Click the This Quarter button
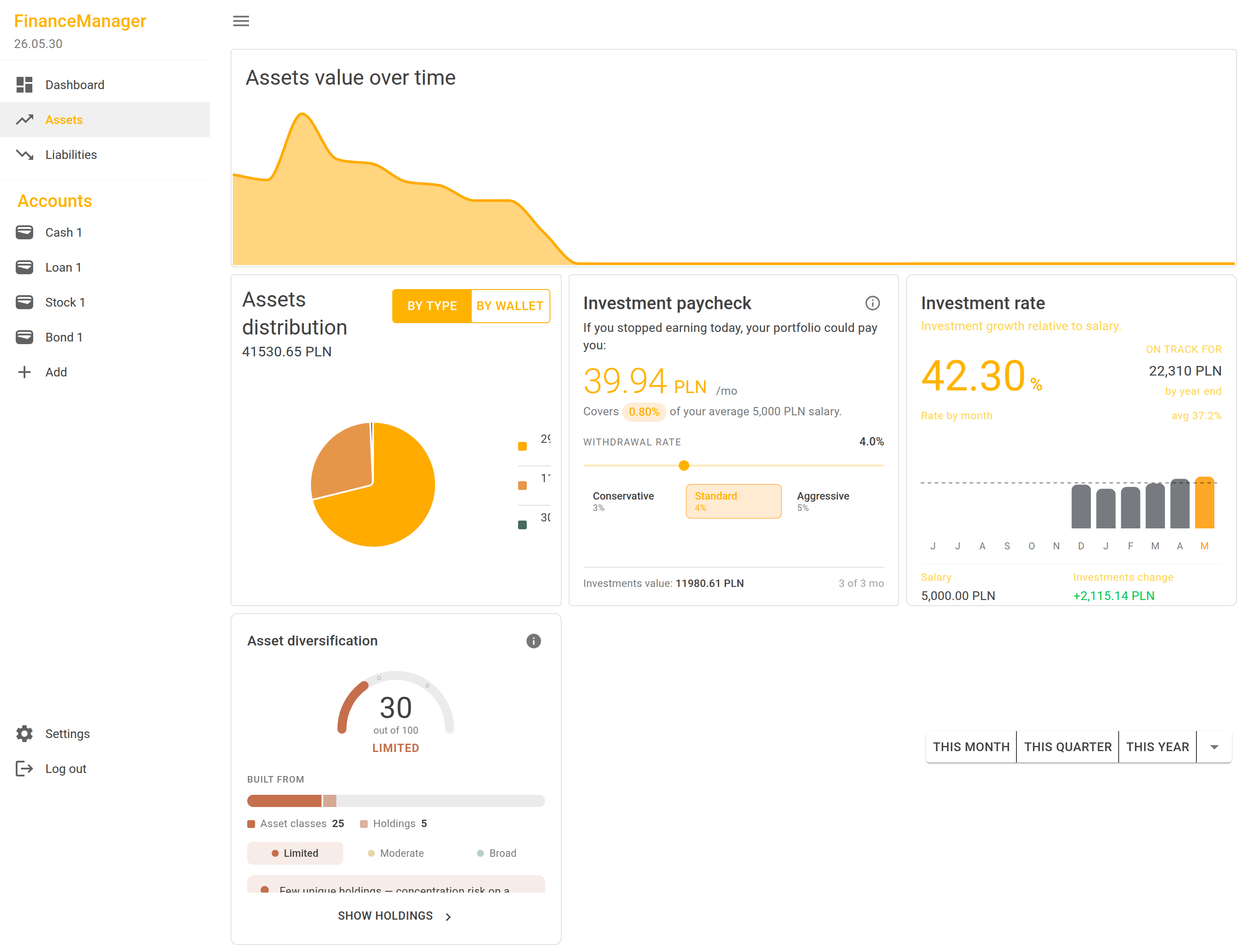 pyautogui.click(x=1068, y=747)
